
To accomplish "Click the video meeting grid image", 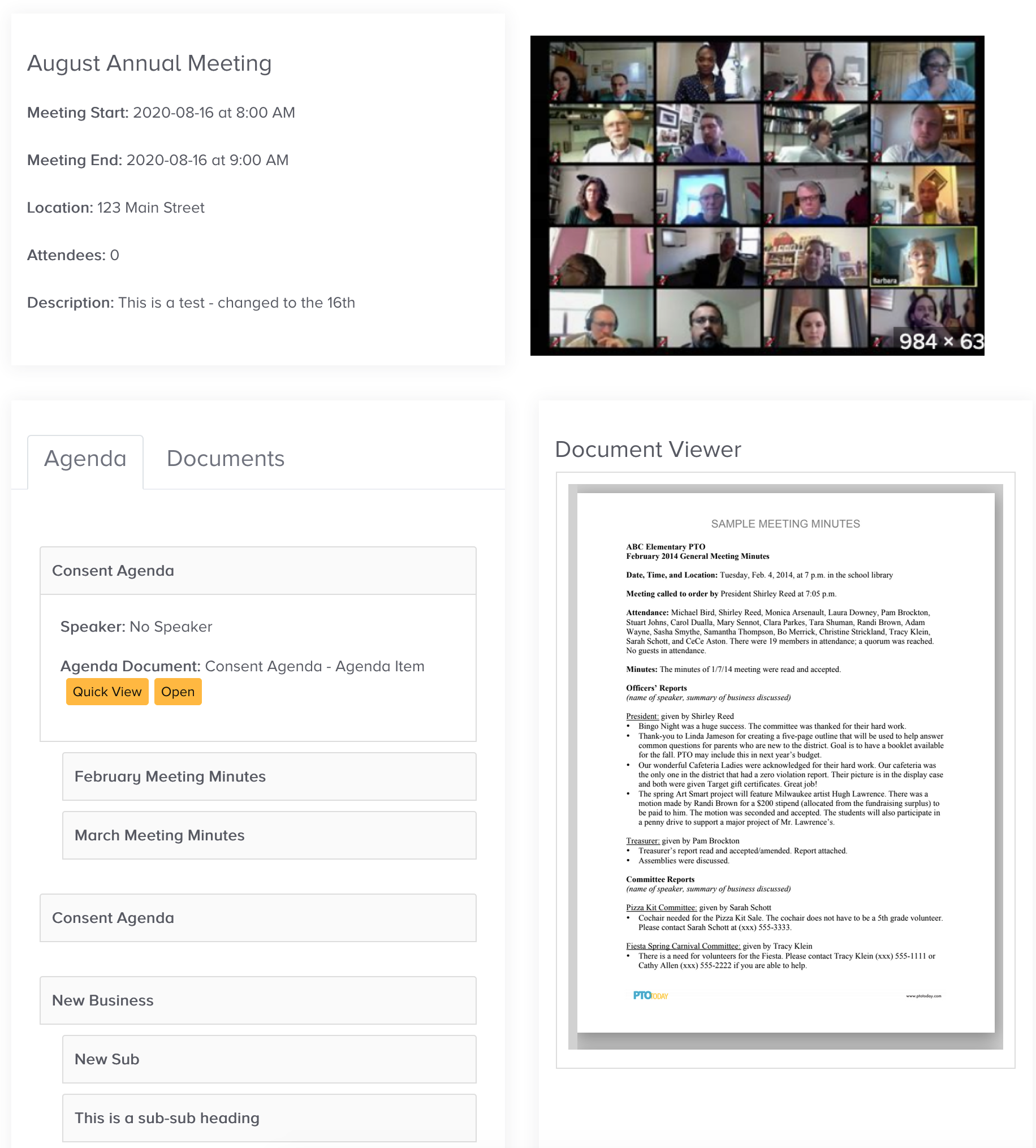I will [757, 196].
